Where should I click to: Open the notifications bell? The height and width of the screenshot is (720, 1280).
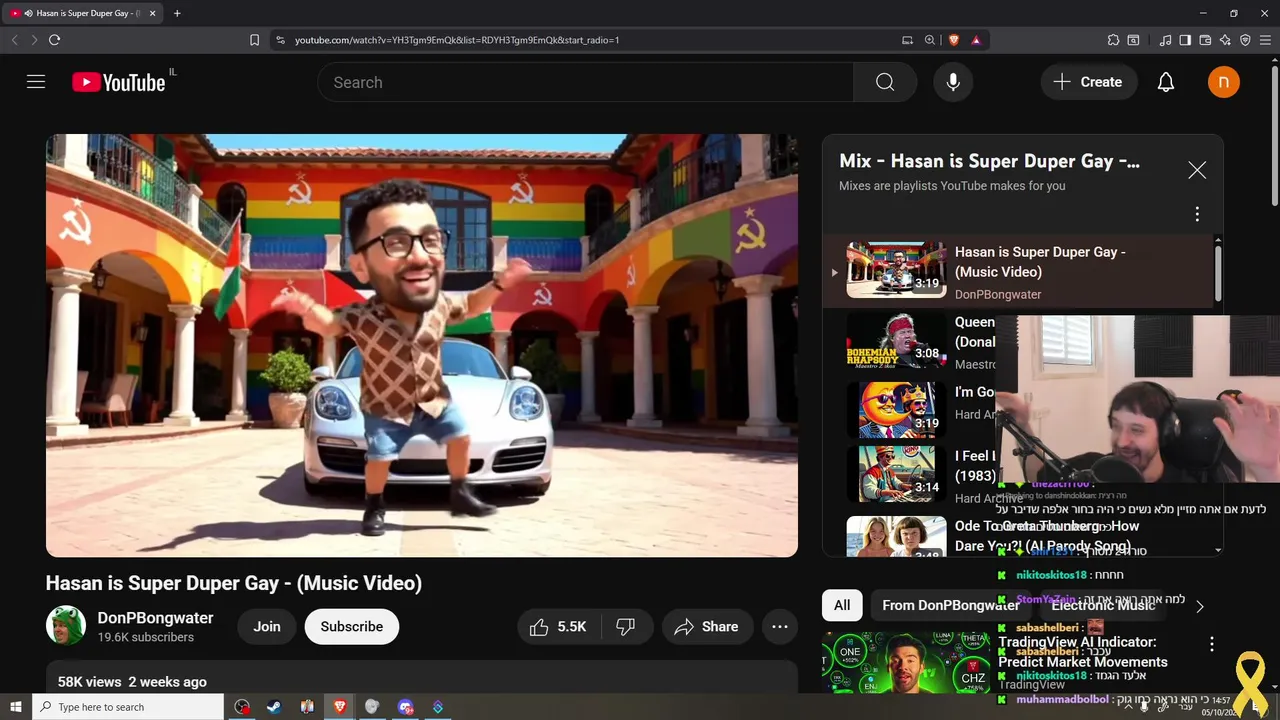pos(1166,82)
